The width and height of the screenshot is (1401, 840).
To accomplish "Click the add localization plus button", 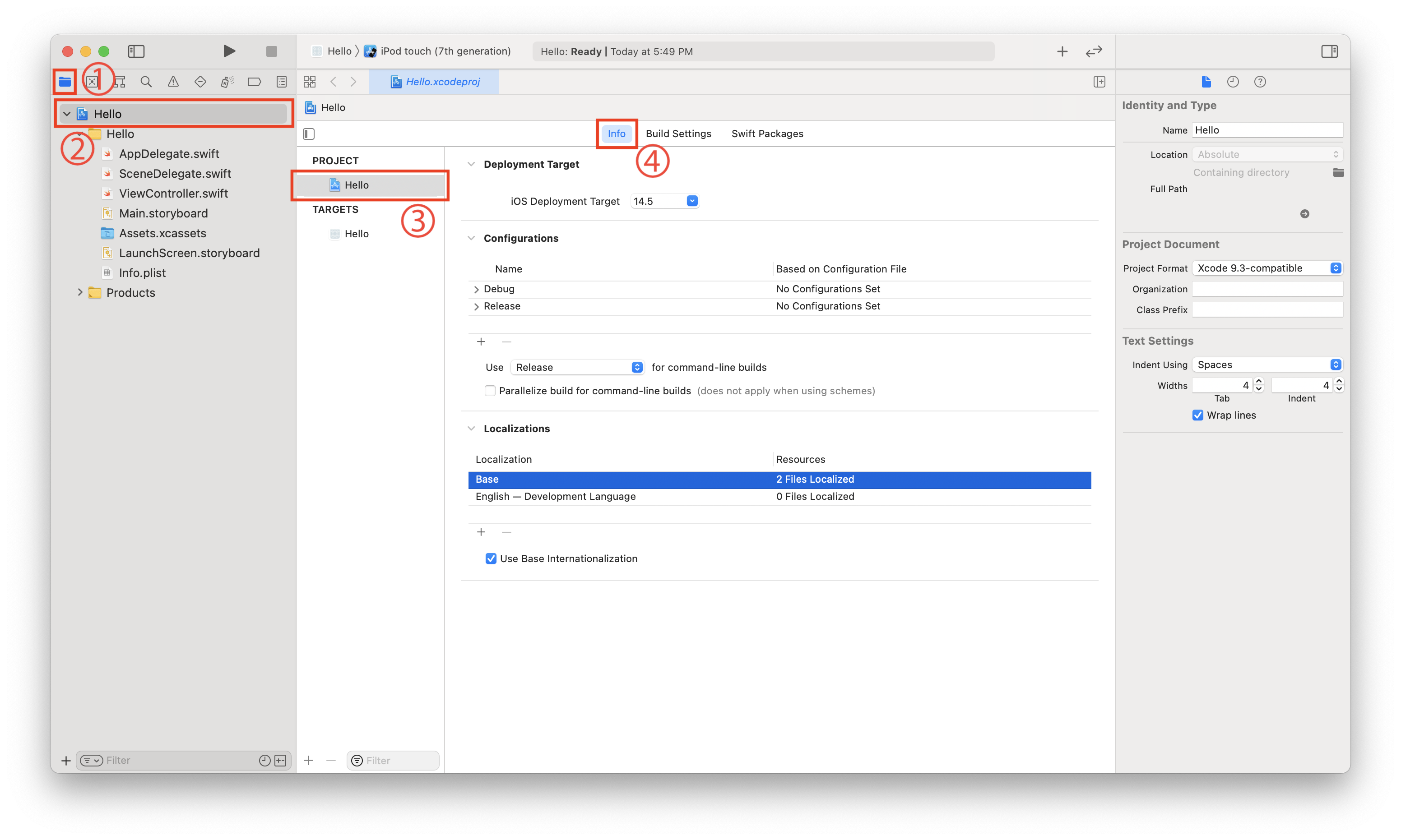I will (481, 532).
